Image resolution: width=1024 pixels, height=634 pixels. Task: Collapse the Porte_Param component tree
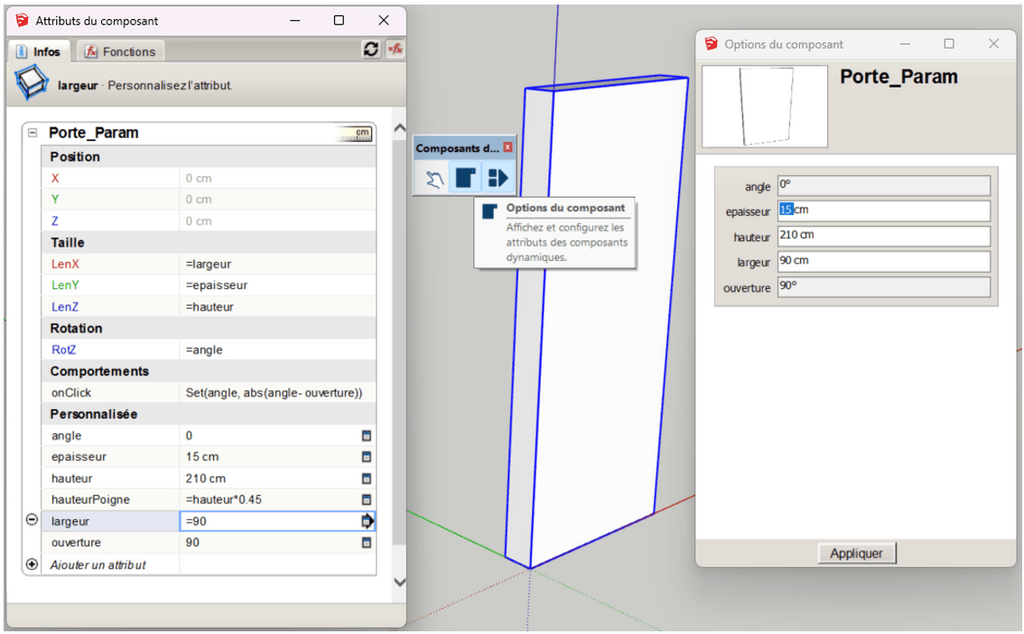pyautogui.click(x=33, y=133)
